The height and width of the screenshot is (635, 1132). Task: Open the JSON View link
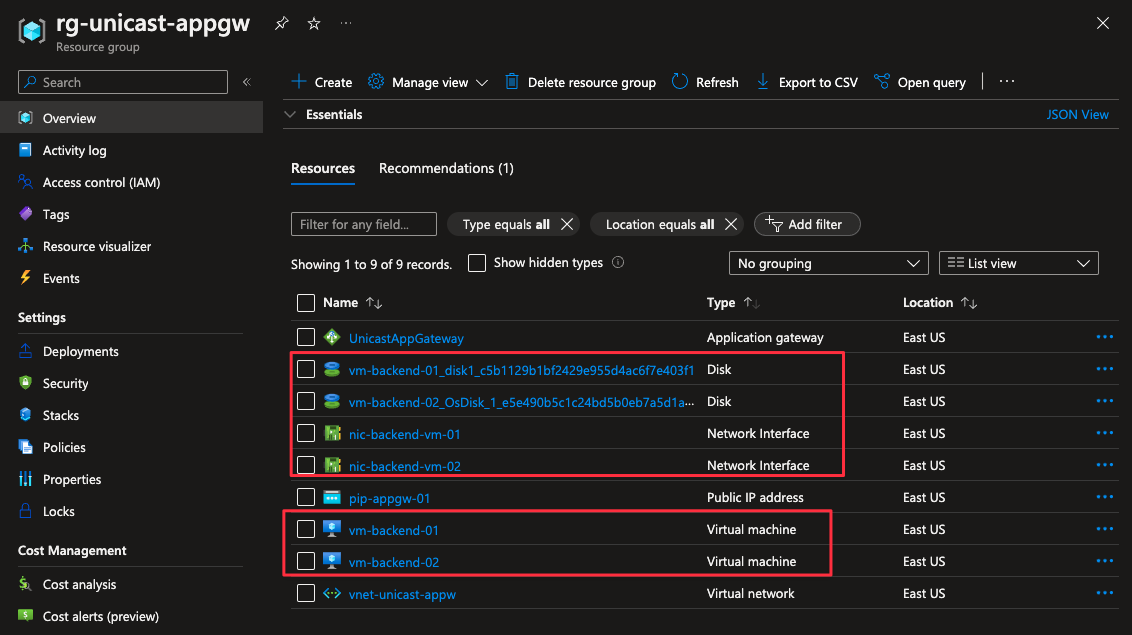tap(1077, 115)
